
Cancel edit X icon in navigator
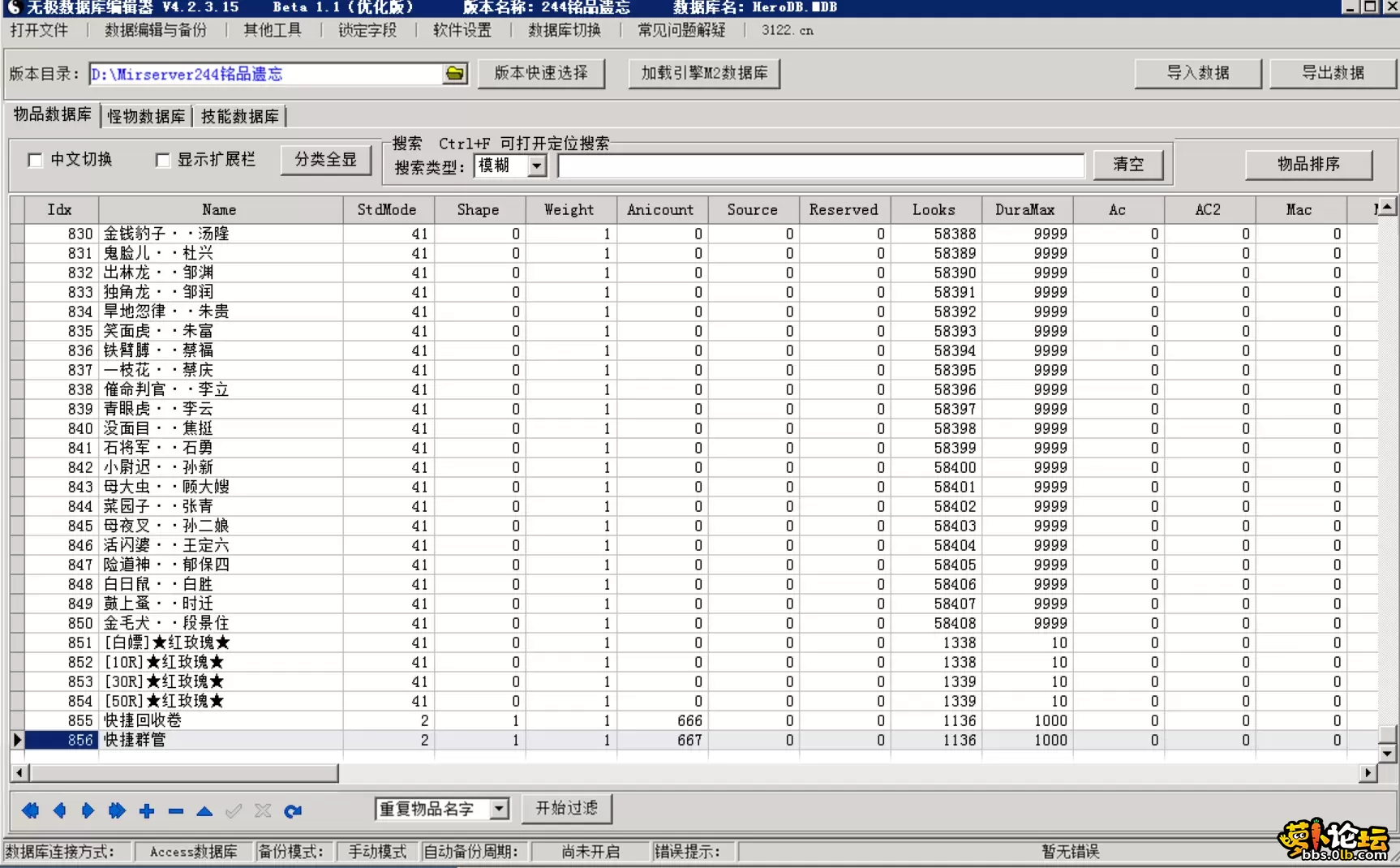263,810
